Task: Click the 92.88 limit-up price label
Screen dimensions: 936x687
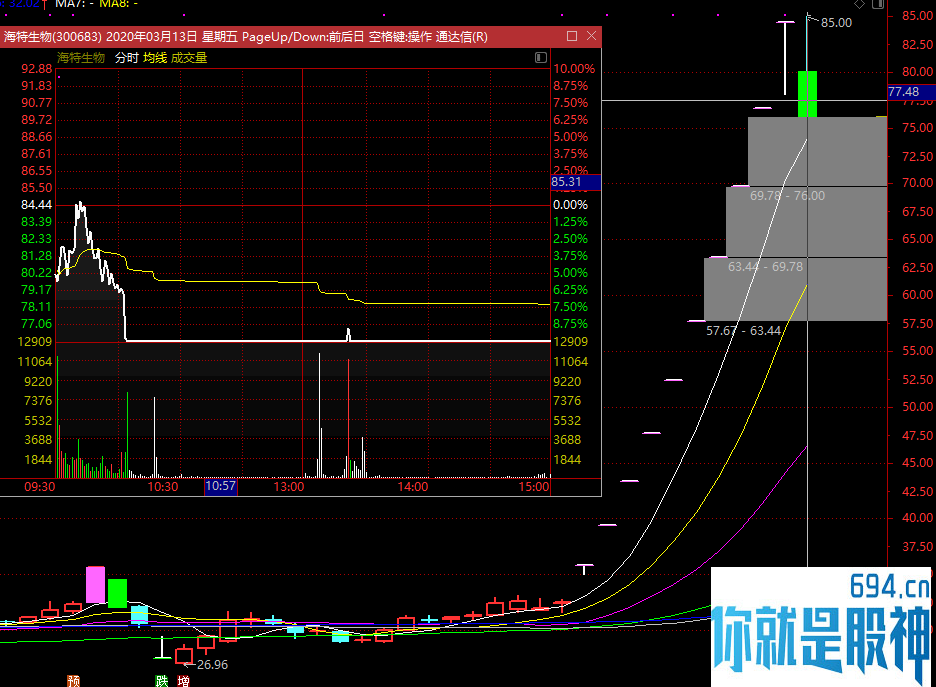Action: pos(36,69)
